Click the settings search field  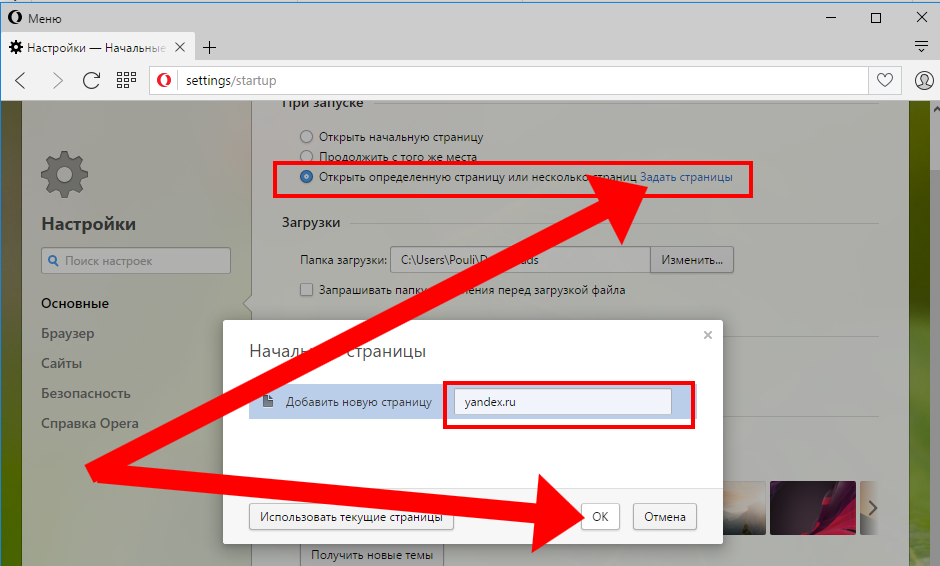(136, 261)
